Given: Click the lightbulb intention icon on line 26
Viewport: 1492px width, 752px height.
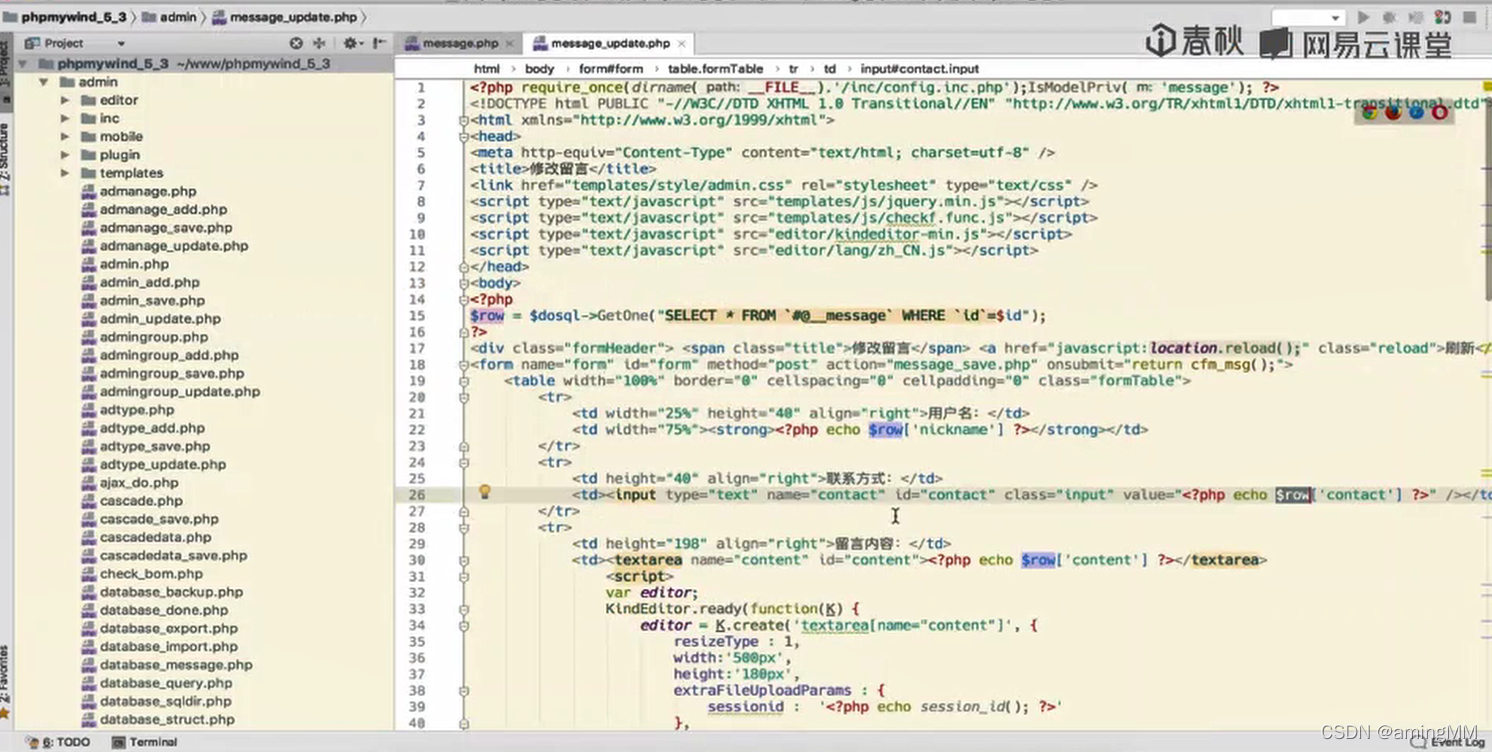Looking at the screenshot, I should coord(485,492).
